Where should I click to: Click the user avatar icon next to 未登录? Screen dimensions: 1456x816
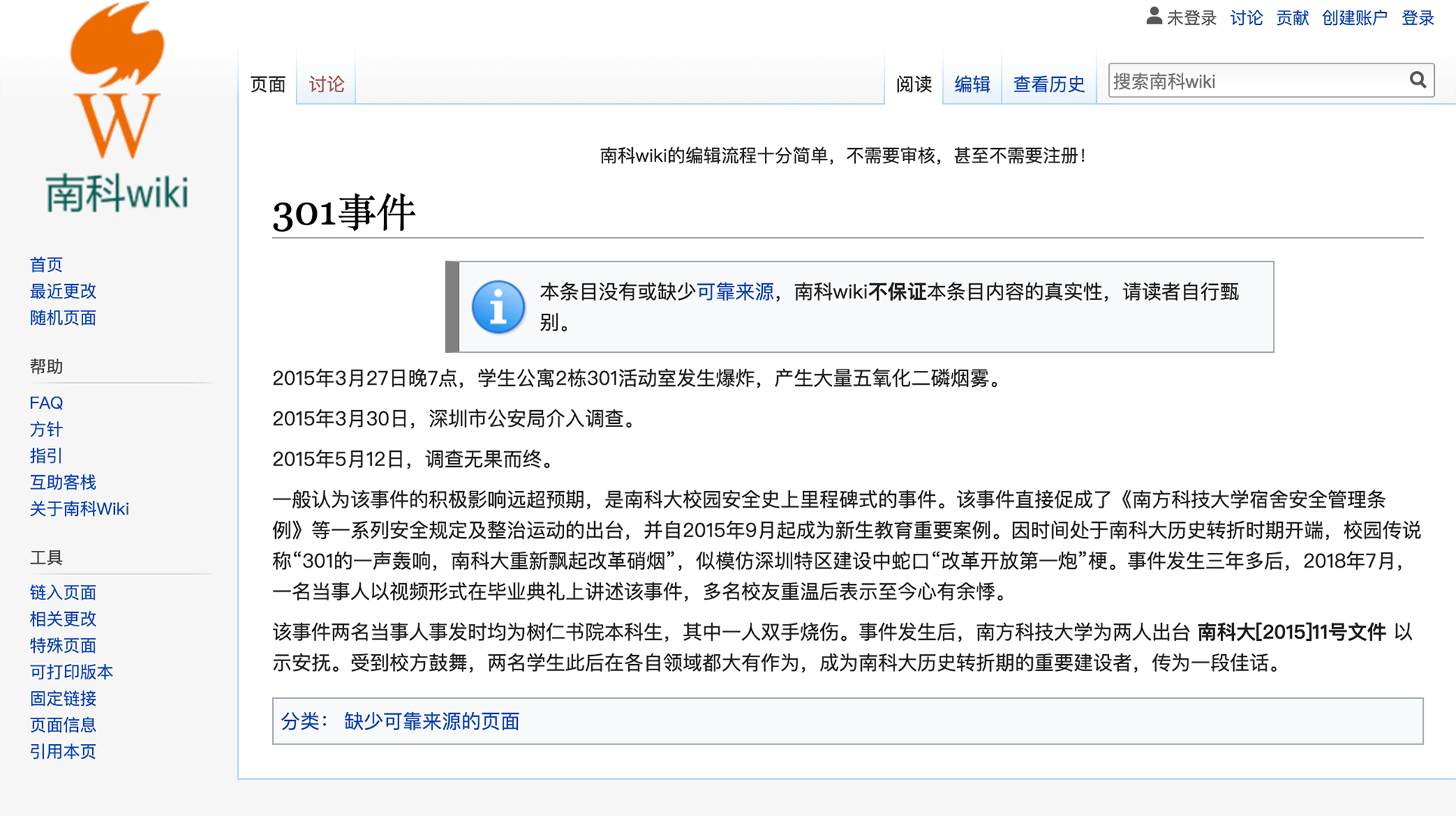1154,17
